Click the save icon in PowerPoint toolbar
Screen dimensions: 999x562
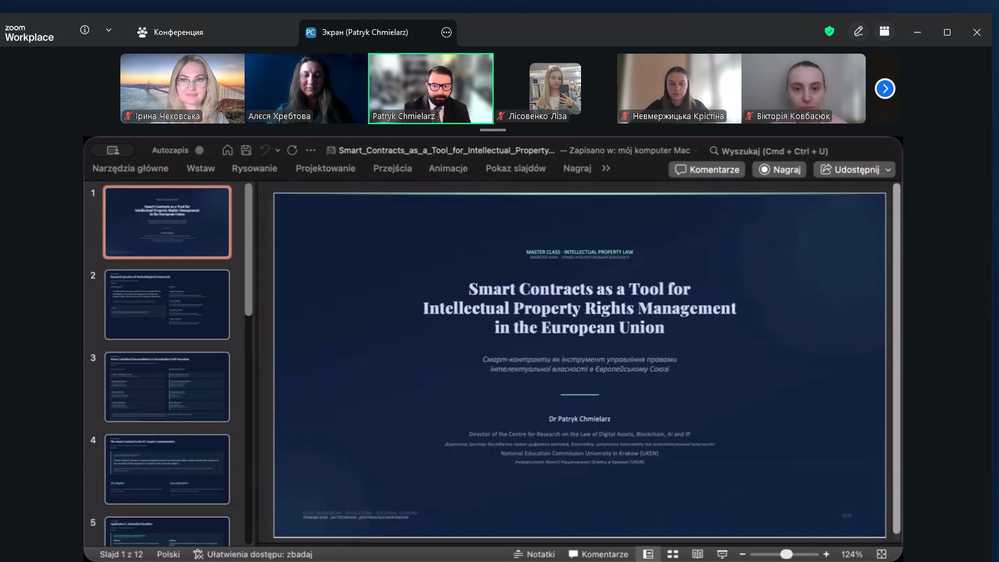[246, 151]
